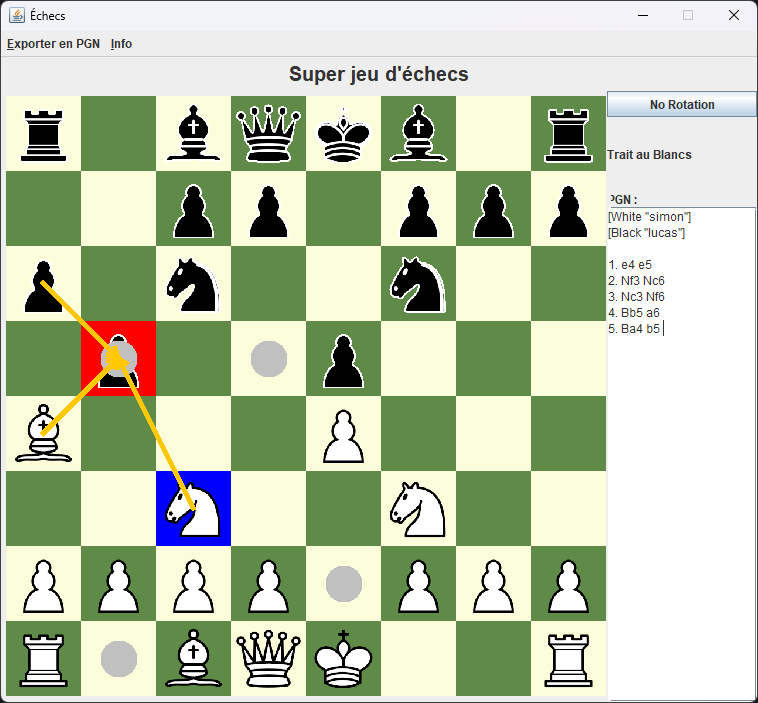This screenshot has width=758, height=703.
Task: Click the white rook on h1
Action: click(x=568, y=659)
